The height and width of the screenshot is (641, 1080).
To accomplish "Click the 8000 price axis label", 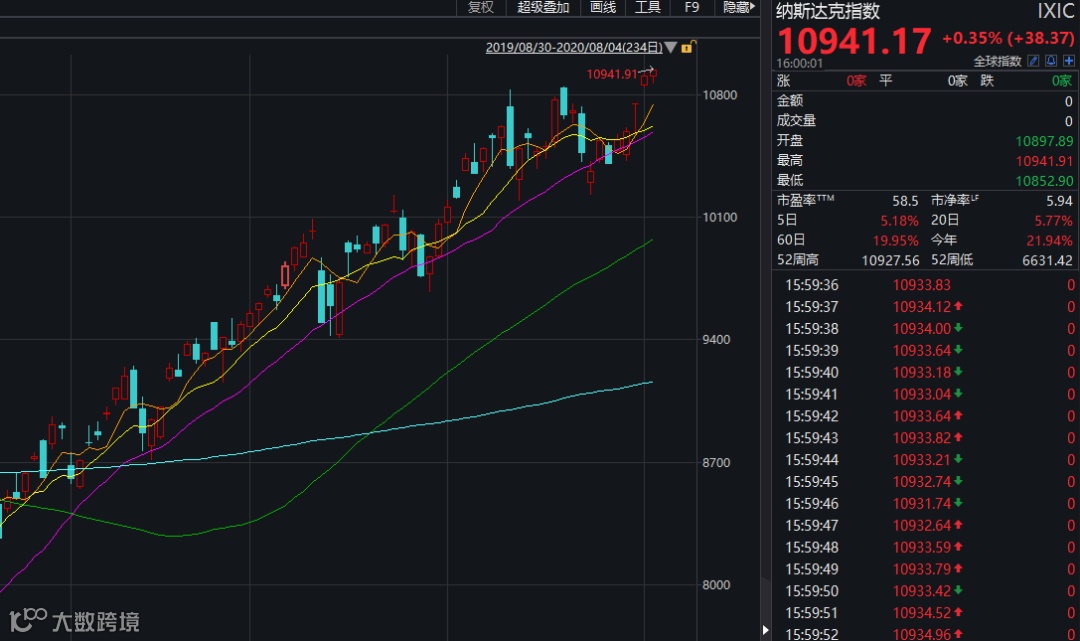I will click(x=716, y=585).
